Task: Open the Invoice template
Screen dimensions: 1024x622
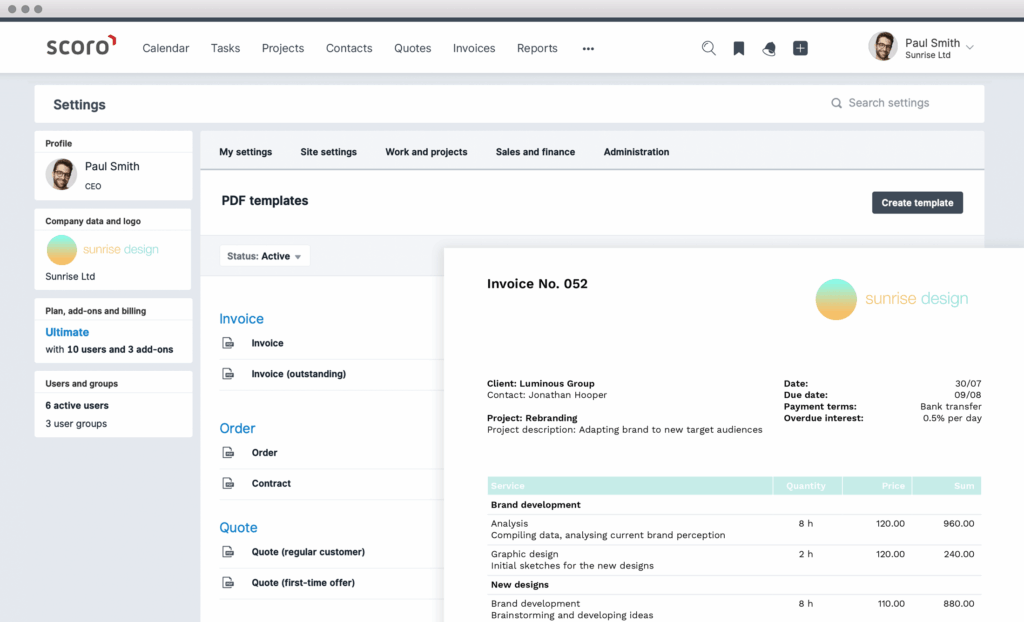Action: [x=267, y=343]
